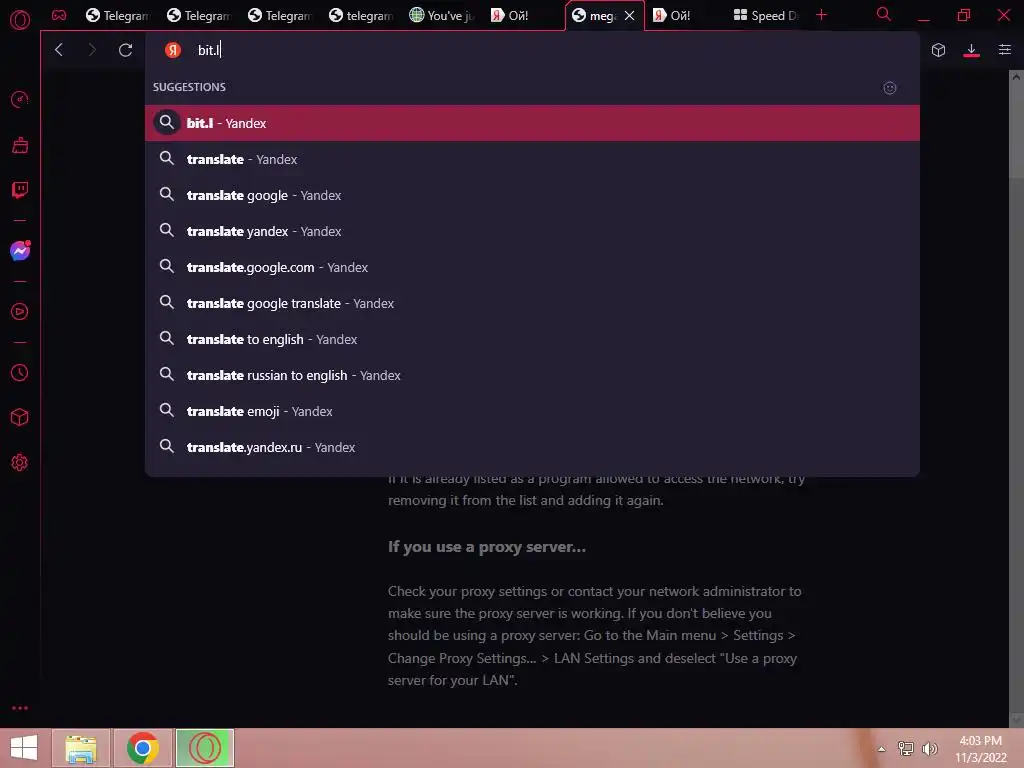Click the suggestions feedback smiley icon
Image resolution: width=1024 pixels, height=768 pixels.
[x=890, y=88]
